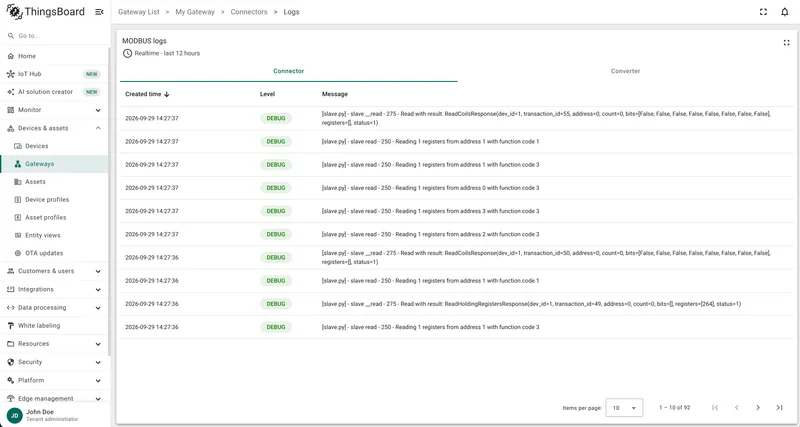Click the Monitor dashboard icon
This screenshot has height=427, width=800.
pos(11,110)
